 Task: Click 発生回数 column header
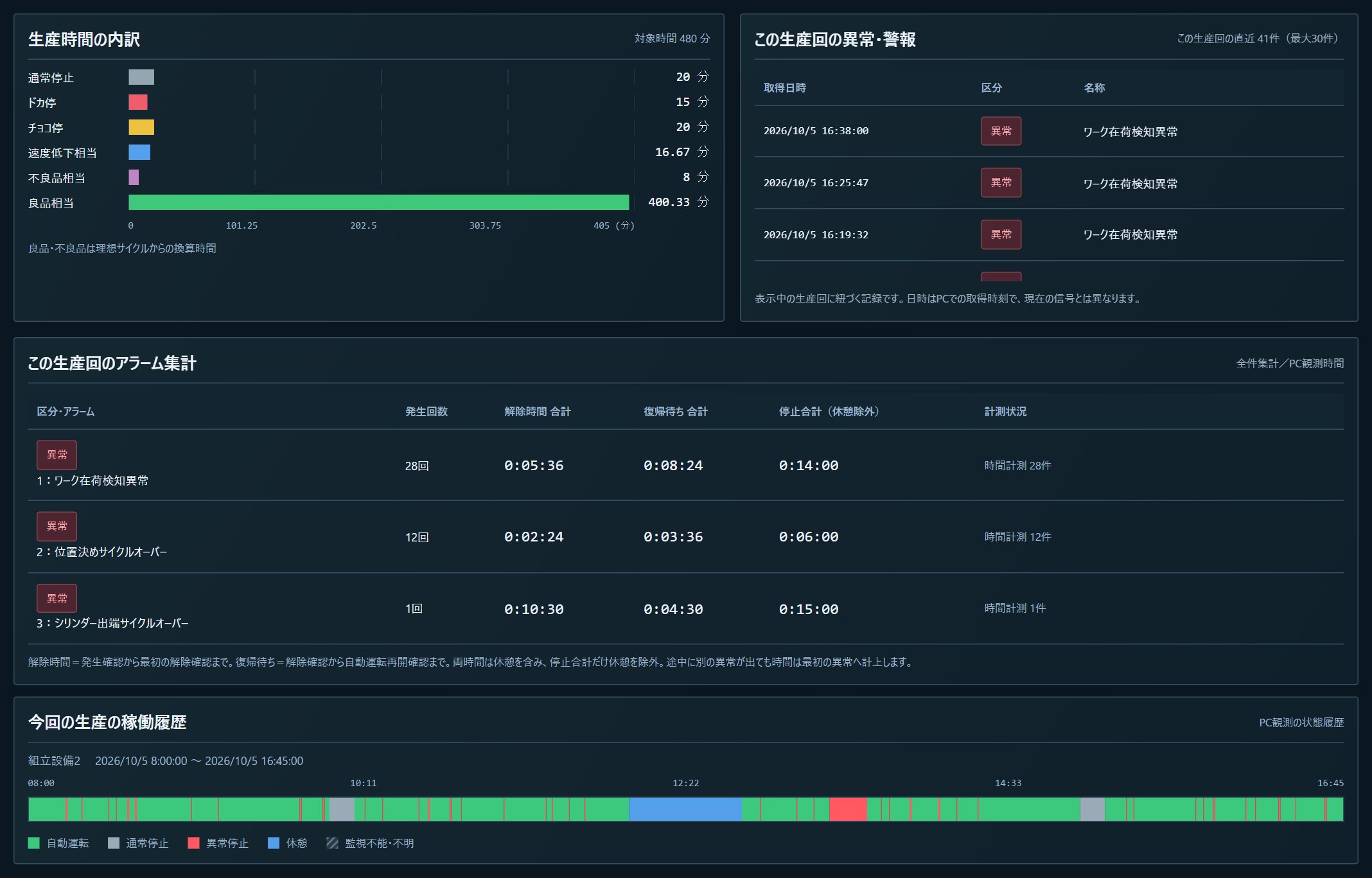(x=427, y=412)
